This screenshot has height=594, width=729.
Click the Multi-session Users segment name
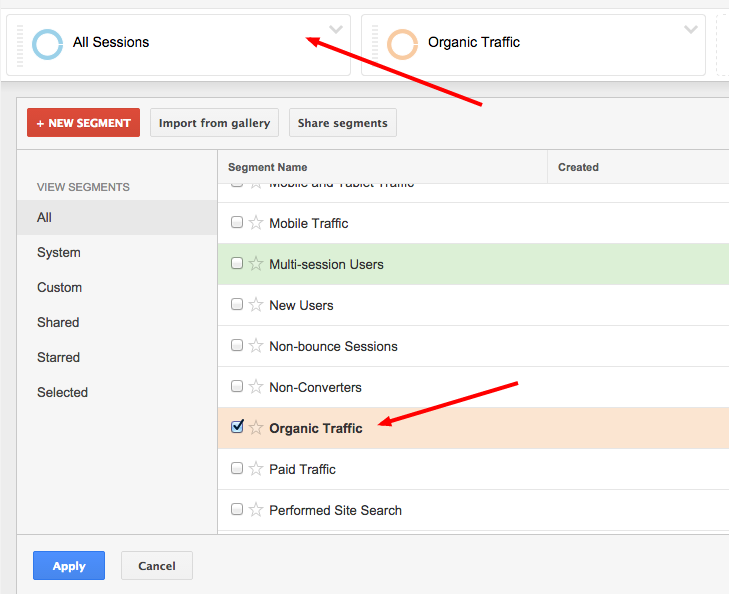(x=326, y=264)
